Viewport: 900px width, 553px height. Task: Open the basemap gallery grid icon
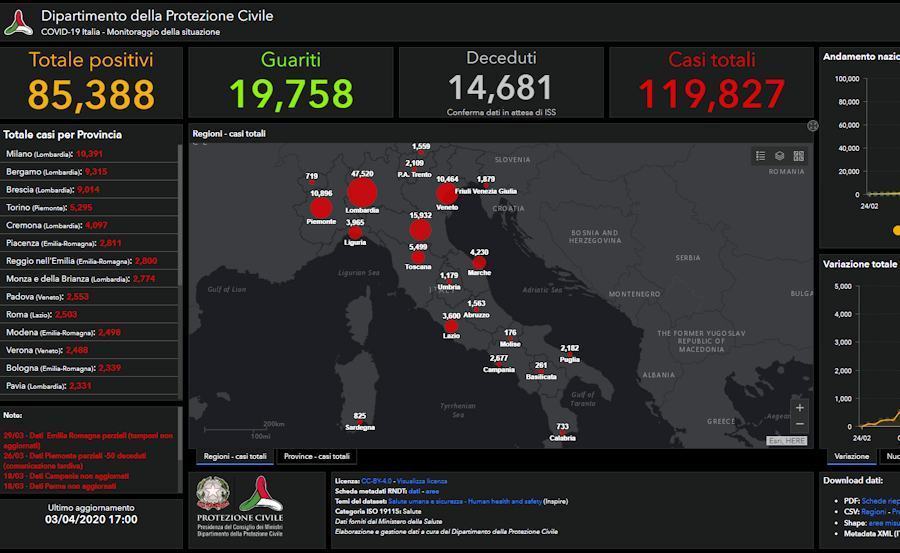click(798, 156)
